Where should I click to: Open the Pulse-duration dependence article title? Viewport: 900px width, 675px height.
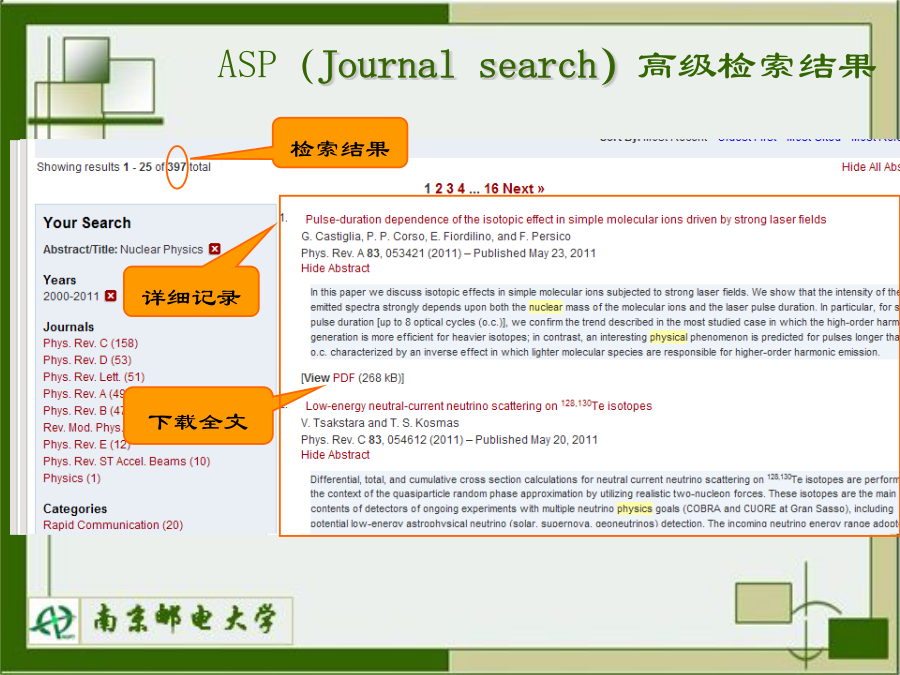pos(566,219)
